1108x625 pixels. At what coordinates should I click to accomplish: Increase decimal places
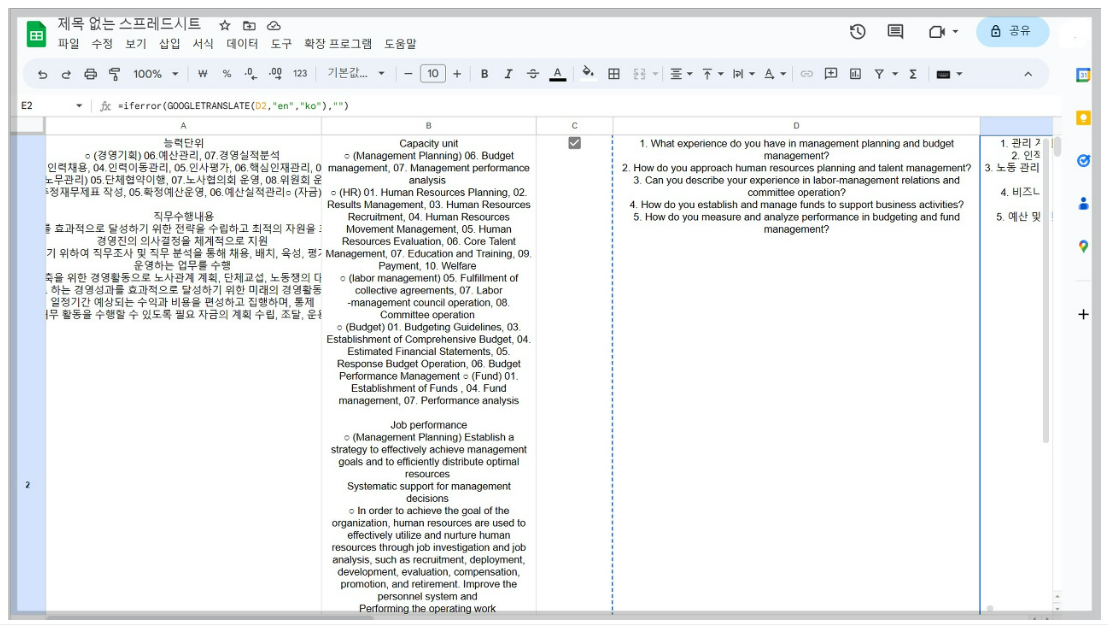[x=276, y=74]
